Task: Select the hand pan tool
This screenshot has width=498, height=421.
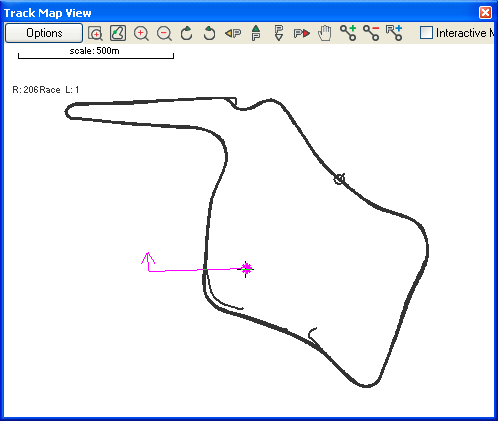Action: 324,33
